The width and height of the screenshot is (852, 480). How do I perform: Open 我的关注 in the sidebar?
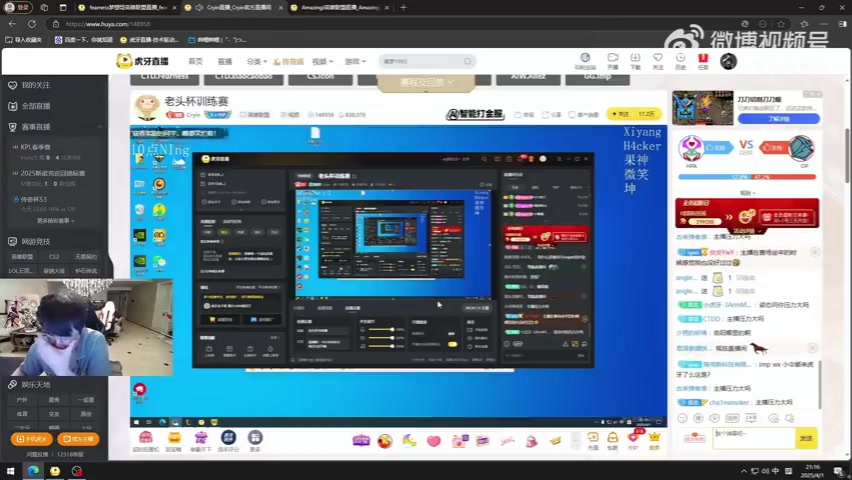tap(35, 85)
